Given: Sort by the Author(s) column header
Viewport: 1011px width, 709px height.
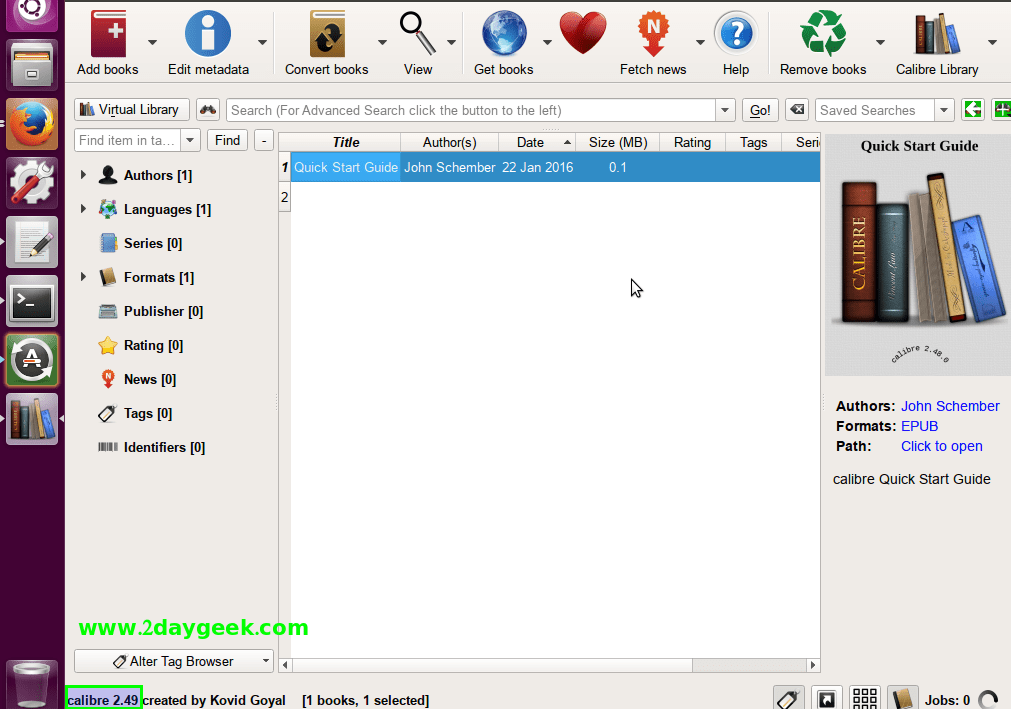Looking at the screenshot, I should [449, 142].
